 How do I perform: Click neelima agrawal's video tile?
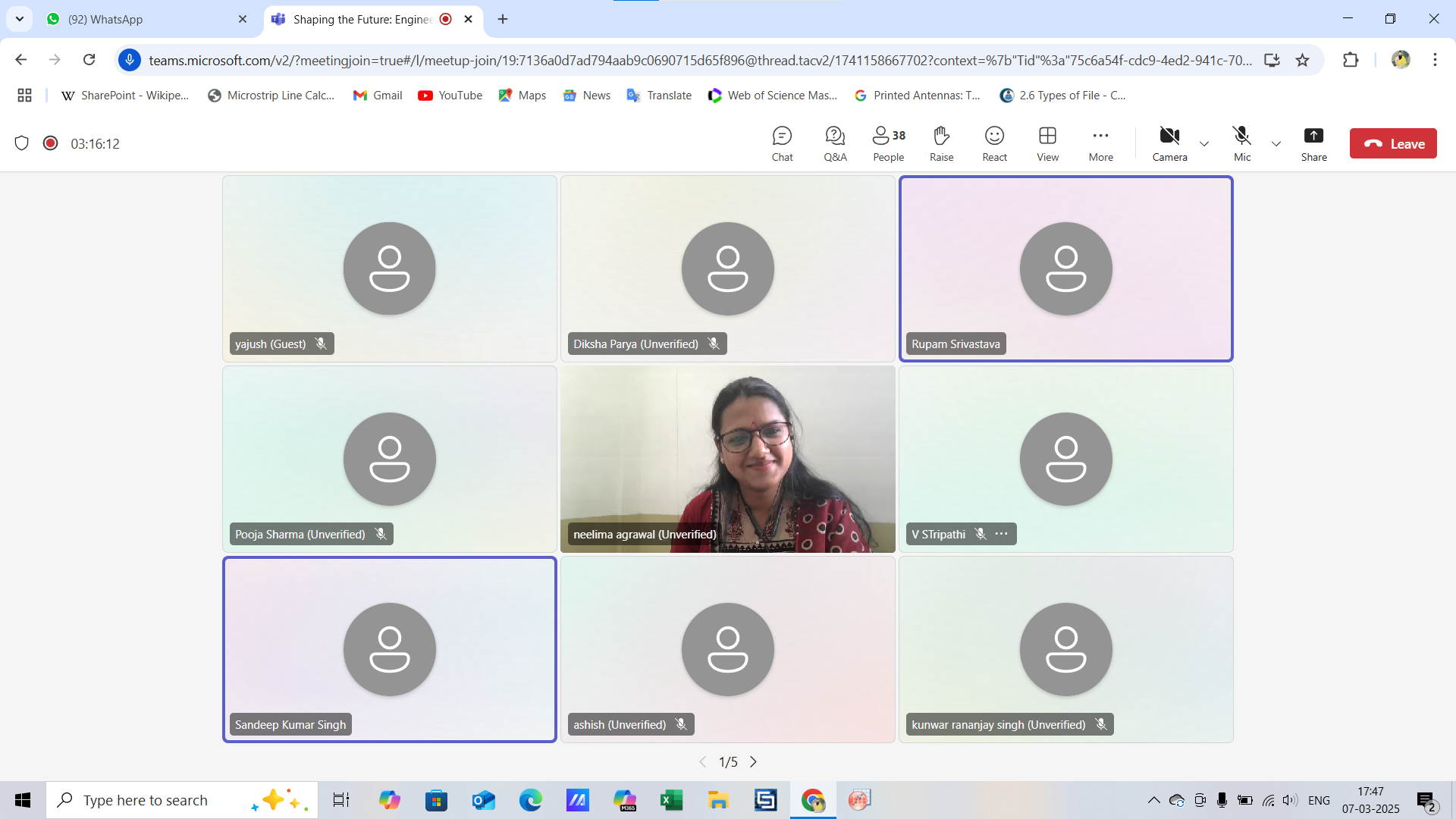(727, 459)
